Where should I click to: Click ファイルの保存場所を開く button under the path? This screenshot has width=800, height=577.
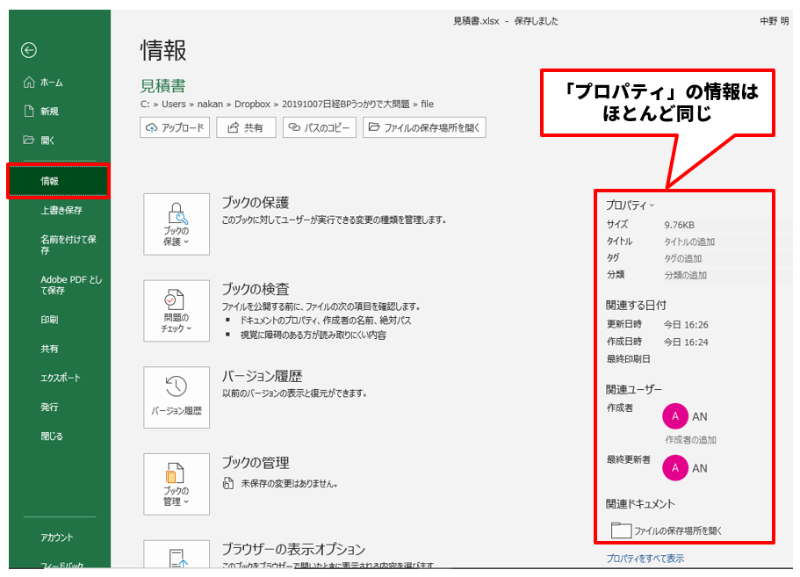(424, 128)
